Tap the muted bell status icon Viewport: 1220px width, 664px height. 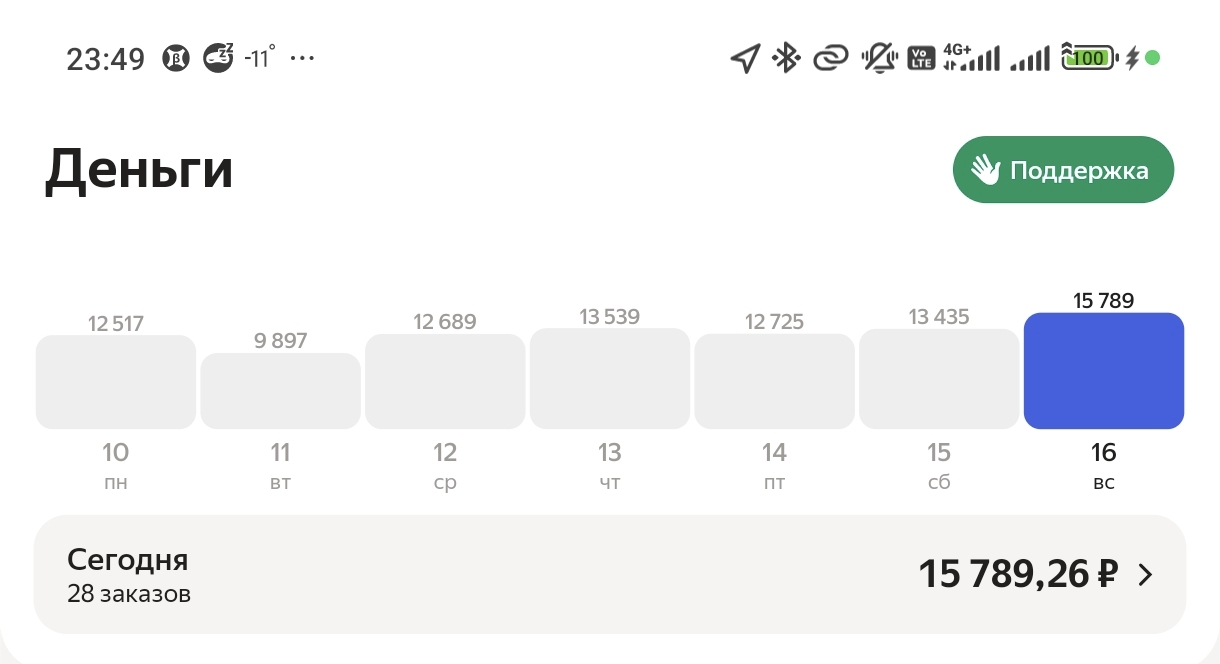point(879,58)
